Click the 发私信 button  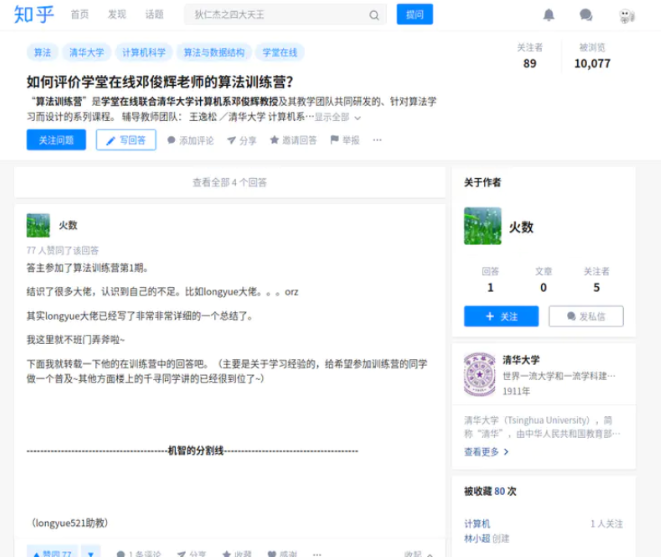[586, 316]
